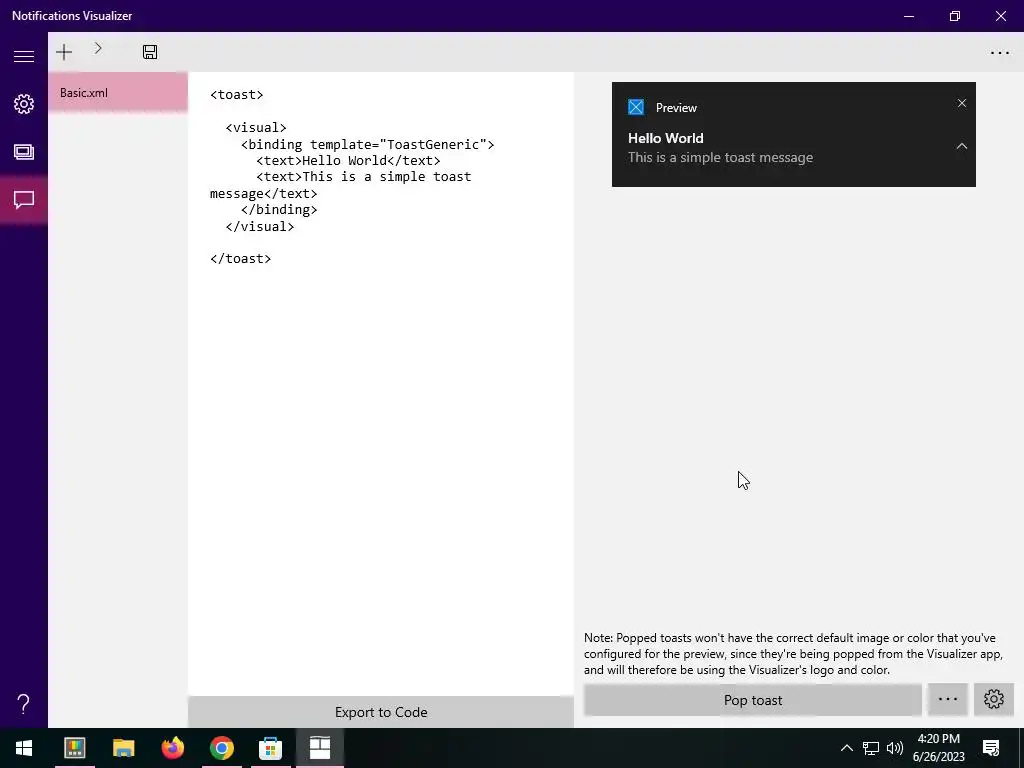
Task: Open preview settings gear near Pop toast
Action: (994, 700)
